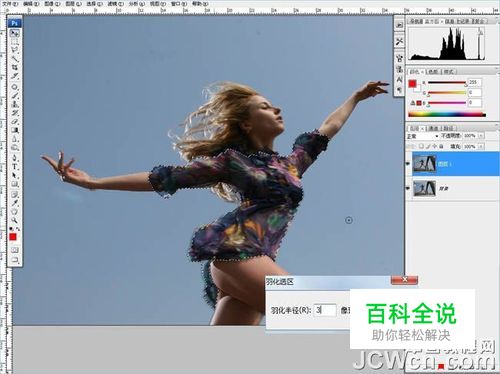Open the 图像 menu
This screenshot has width=500, height=374.
coord(52,4)
